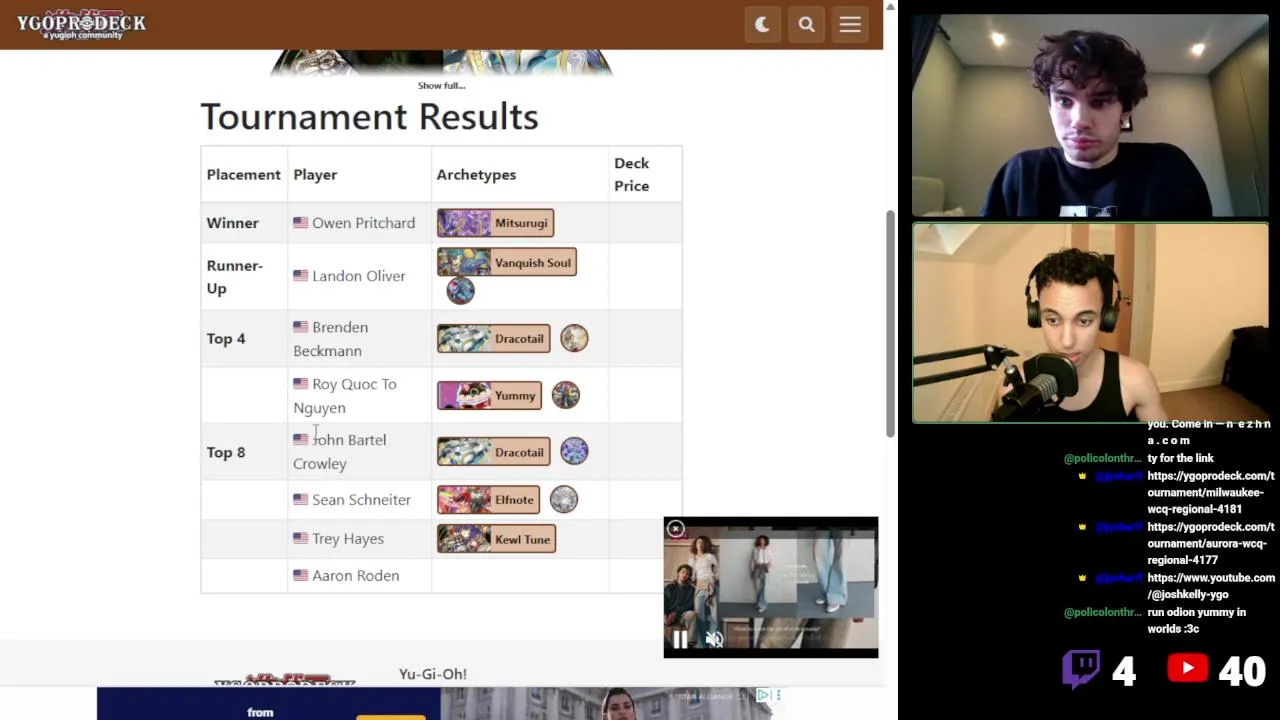The width and height of the screenshot is (1280, 720).
Task: Click the Placement column header
Action: (243, 175)
